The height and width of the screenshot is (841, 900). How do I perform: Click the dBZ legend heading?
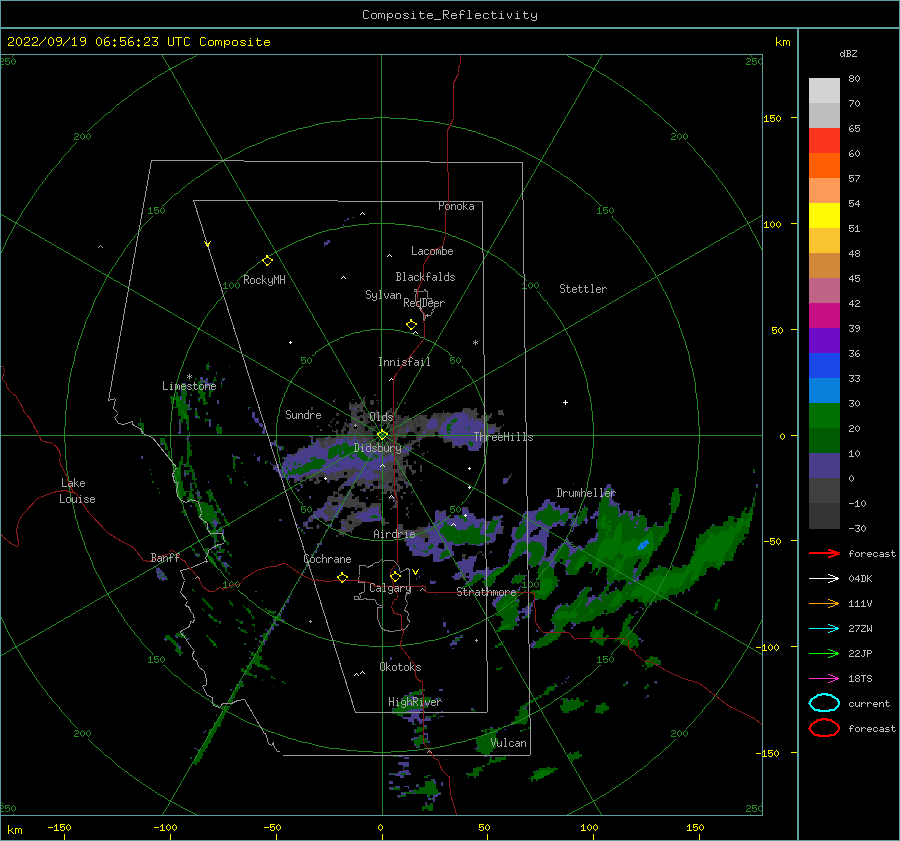coord(848,53)
